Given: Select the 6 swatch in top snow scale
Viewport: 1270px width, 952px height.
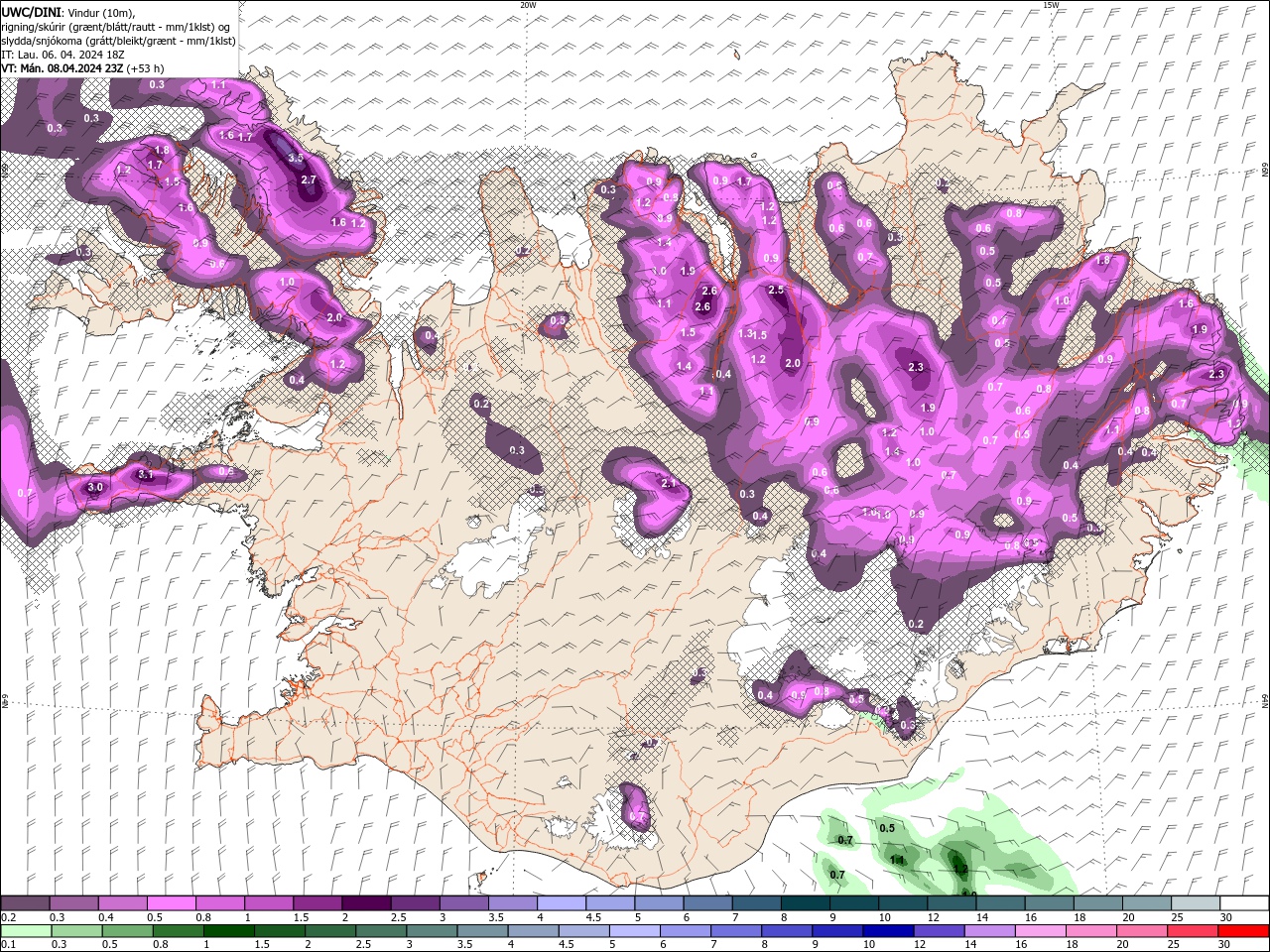Looking at the screenshot, I should coord(708,903).
